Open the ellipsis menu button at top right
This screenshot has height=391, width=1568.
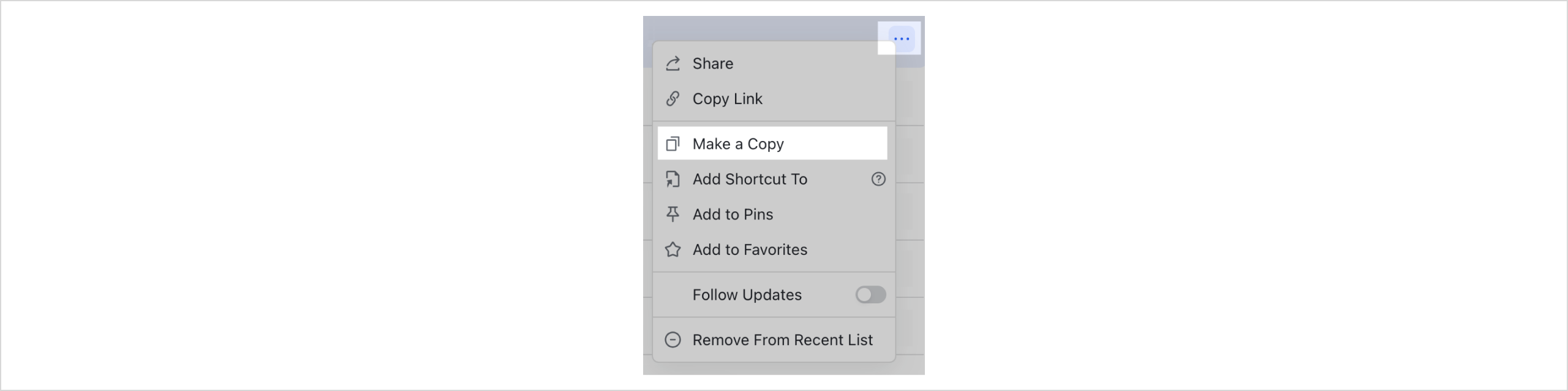(900, 38)
